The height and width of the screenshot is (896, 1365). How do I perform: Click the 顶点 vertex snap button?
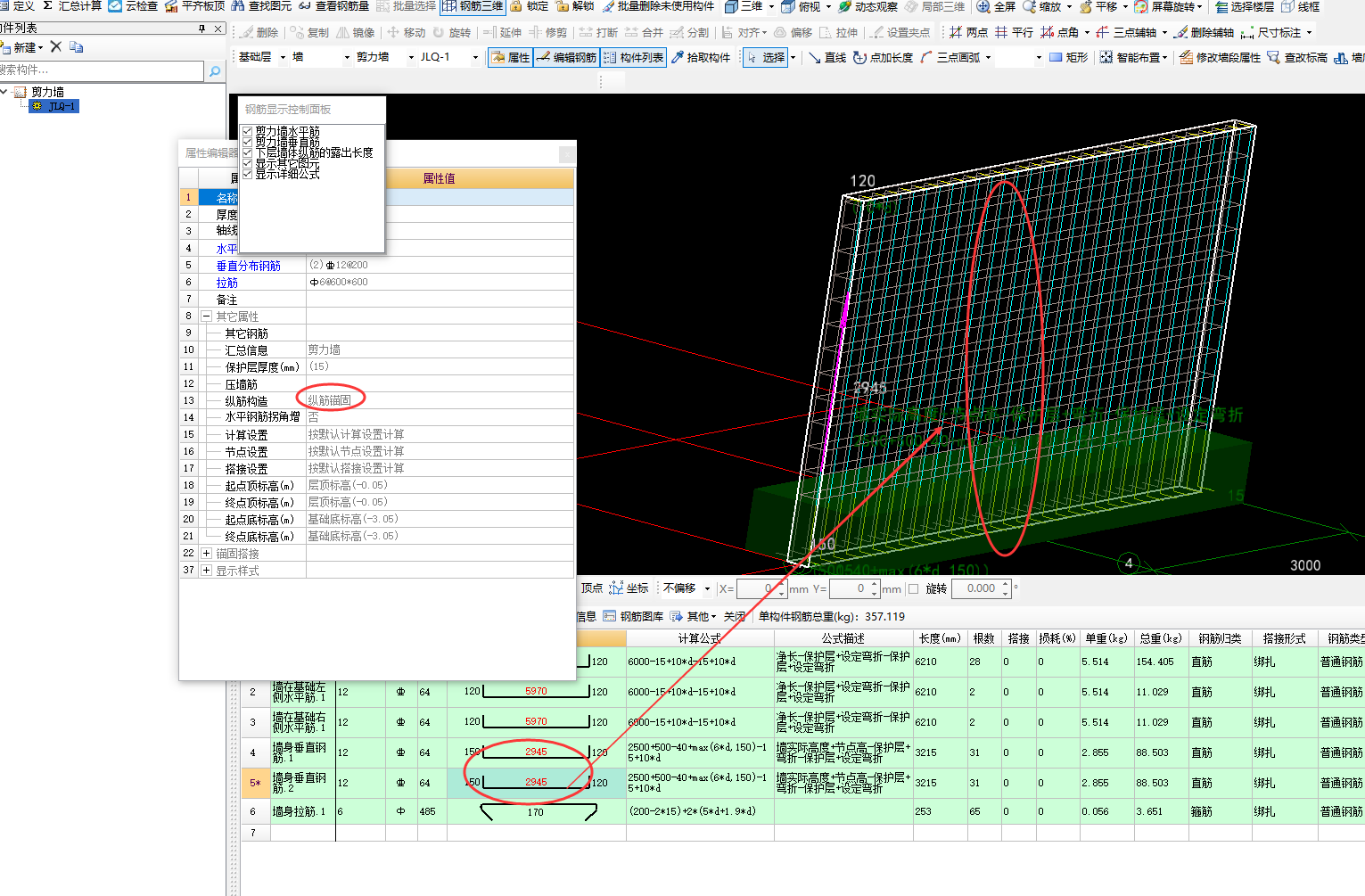click(x=592, y=588)
